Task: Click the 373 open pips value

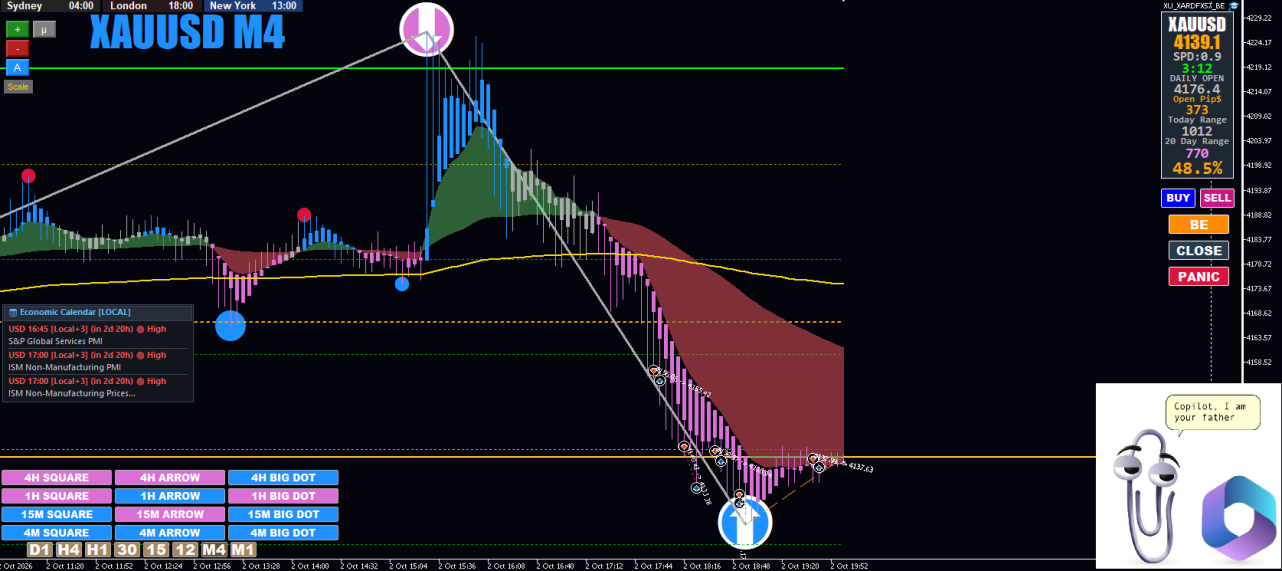Action: tap(1197, 110)
